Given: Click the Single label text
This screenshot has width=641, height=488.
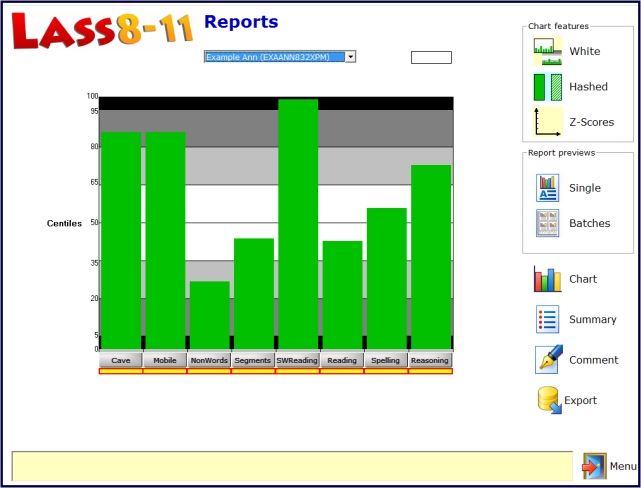Looking at the screenshot, I should click(x=585, y=188).
